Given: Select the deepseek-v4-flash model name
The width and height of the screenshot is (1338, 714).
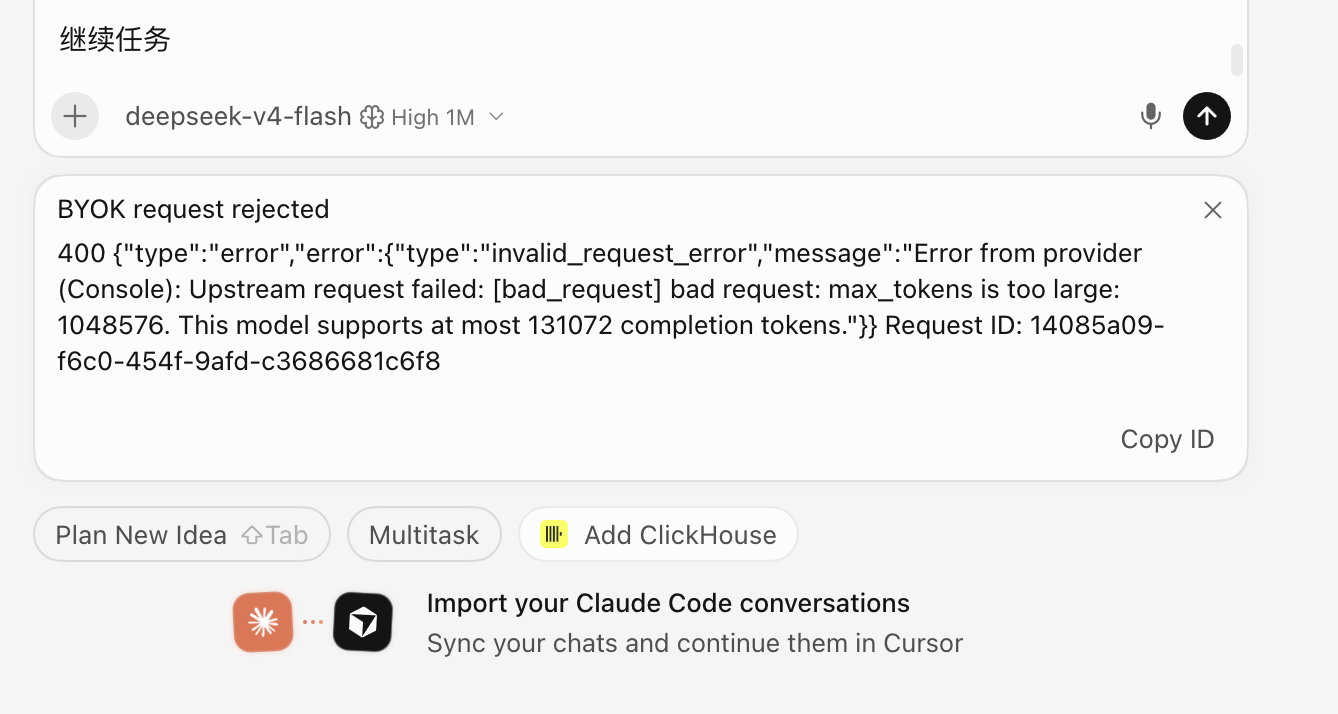Looking at the screenshot, I should pos(238,117).
